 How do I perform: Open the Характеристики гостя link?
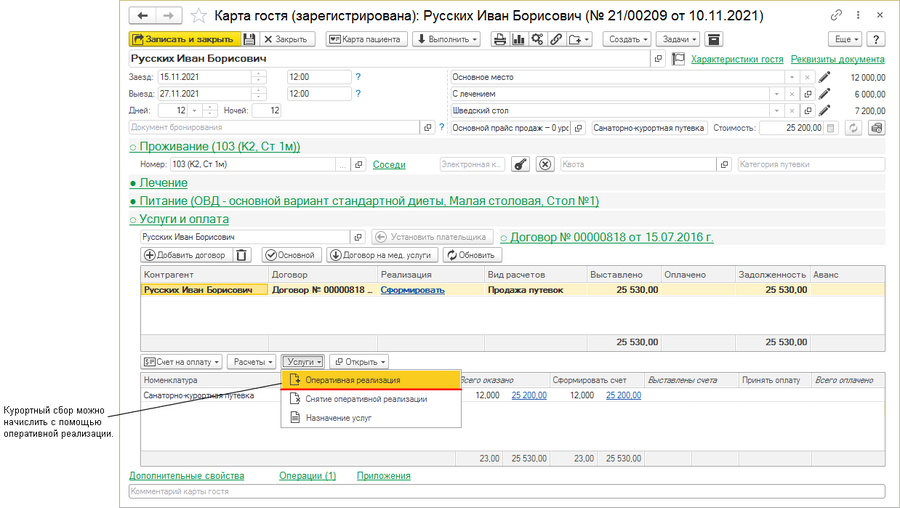737,59
